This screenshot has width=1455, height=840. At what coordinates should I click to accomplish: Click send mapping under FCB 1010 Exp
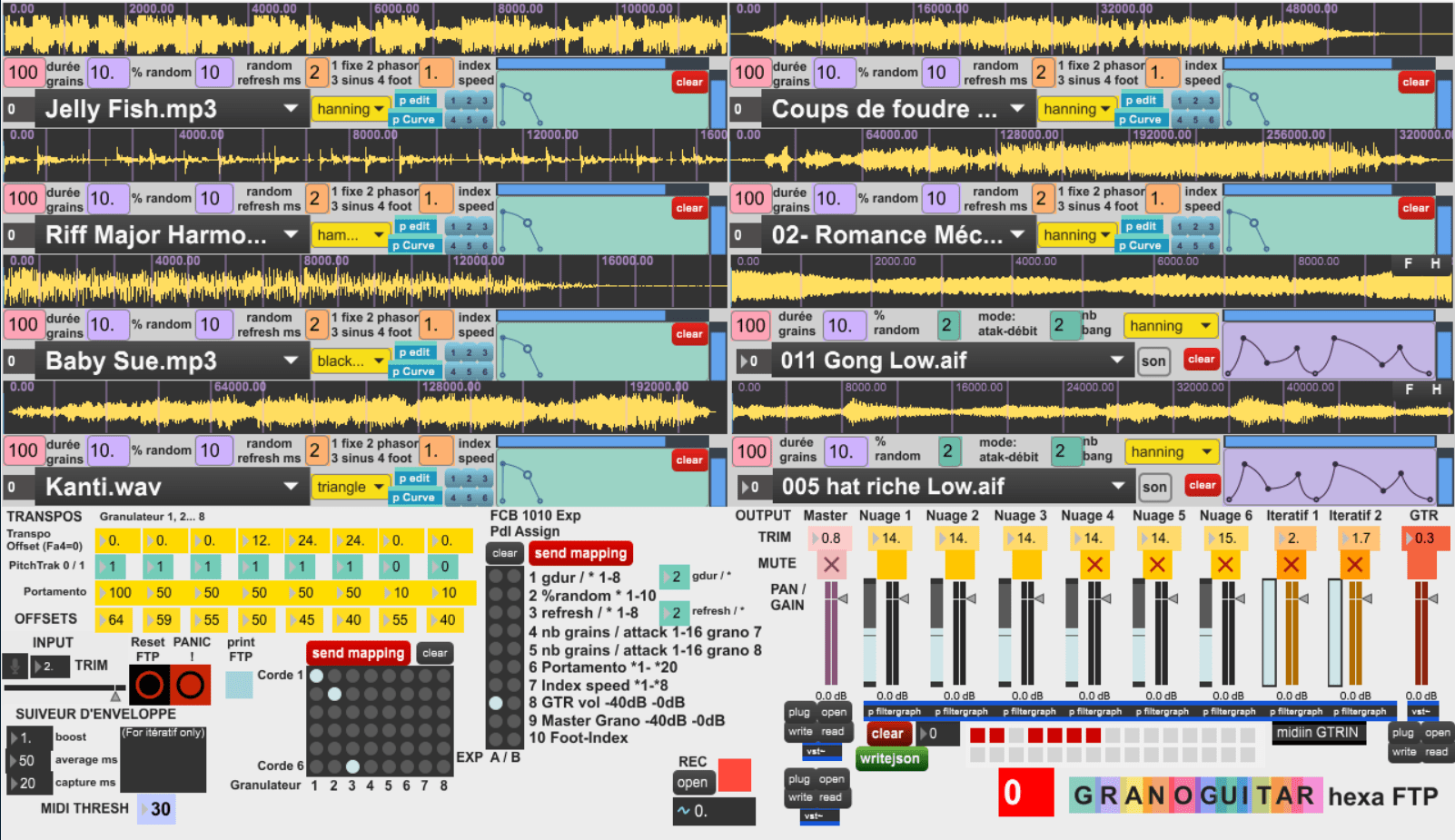tap(580, 553)
